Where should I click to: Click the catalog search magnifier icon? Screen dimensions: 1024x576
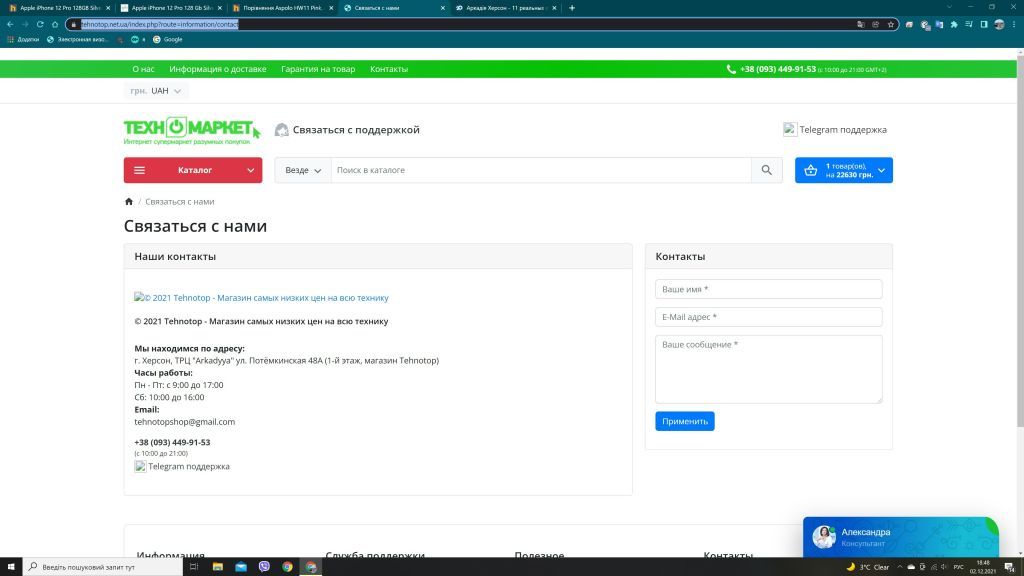click(x=766, y=170)
